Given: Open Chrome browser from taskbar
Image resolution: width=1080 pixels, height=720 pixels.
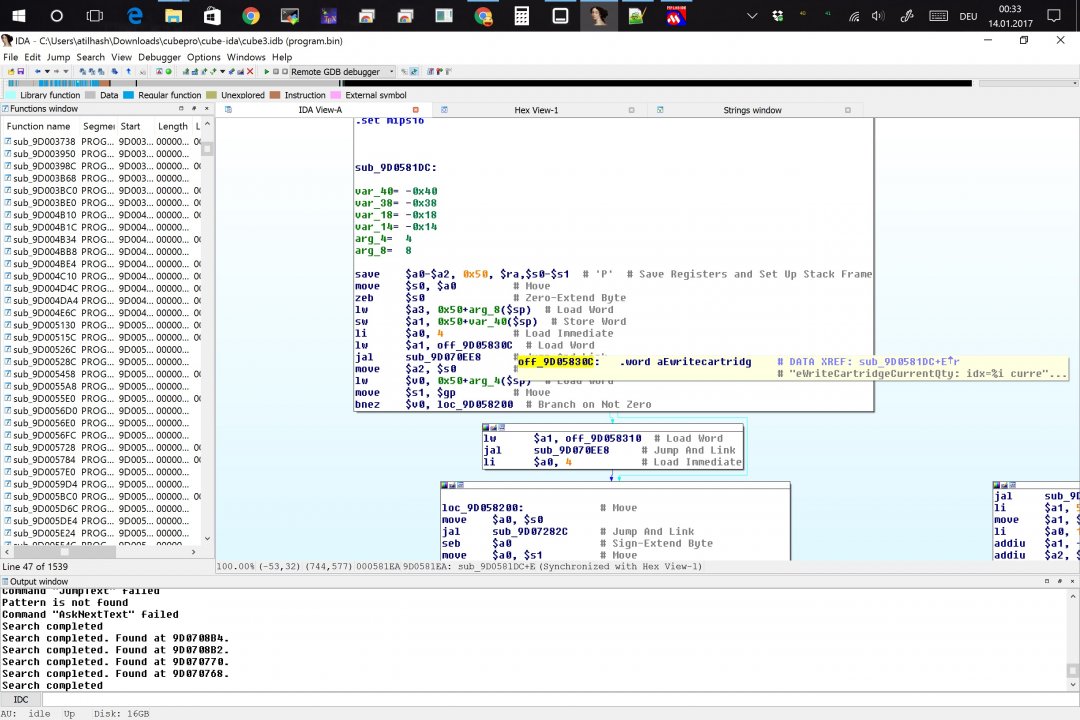Looking at the screenshot, I should click(x=250, y=16).
